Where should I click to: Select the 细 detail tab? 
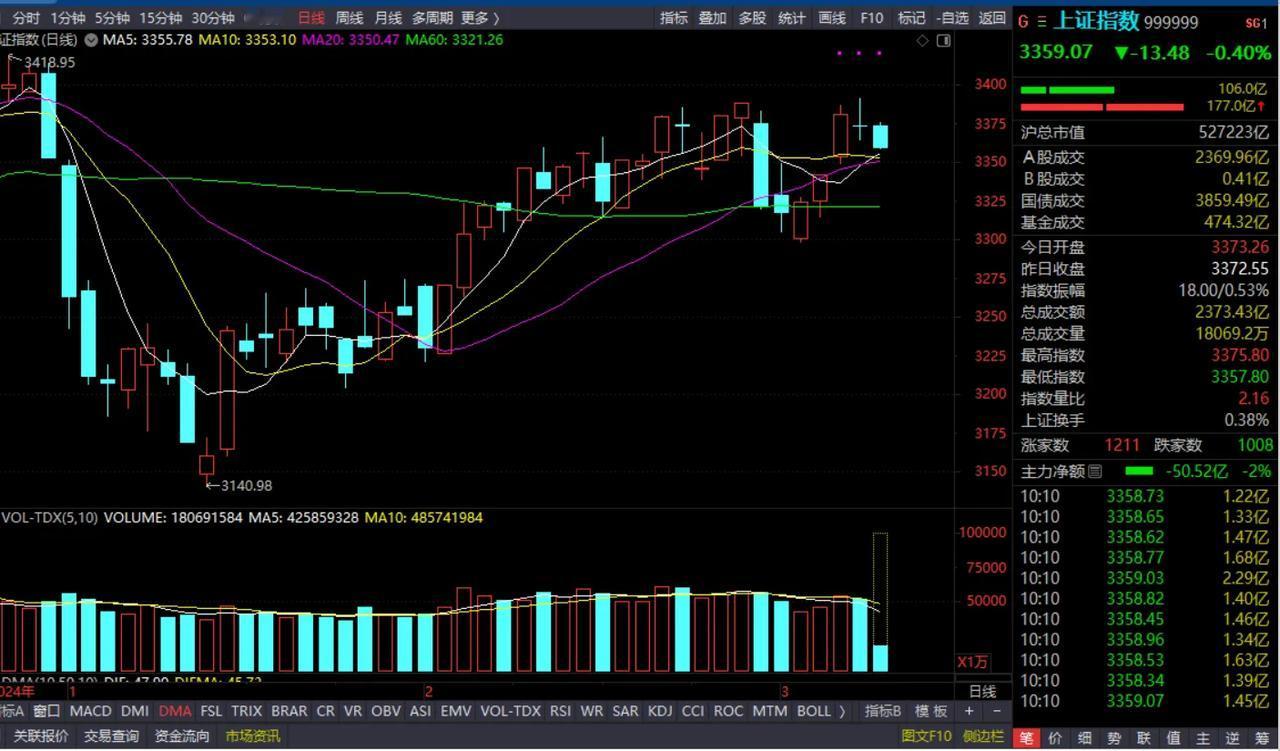1086,738
